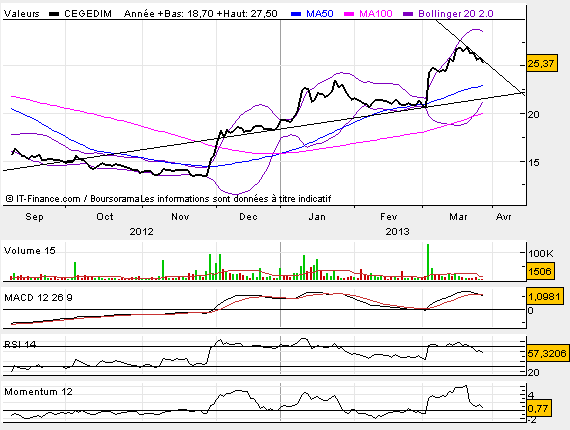This screenshot has width=570, height=430.
Task: Click the blue MA50 legend swatch
Action: point(296,14)
